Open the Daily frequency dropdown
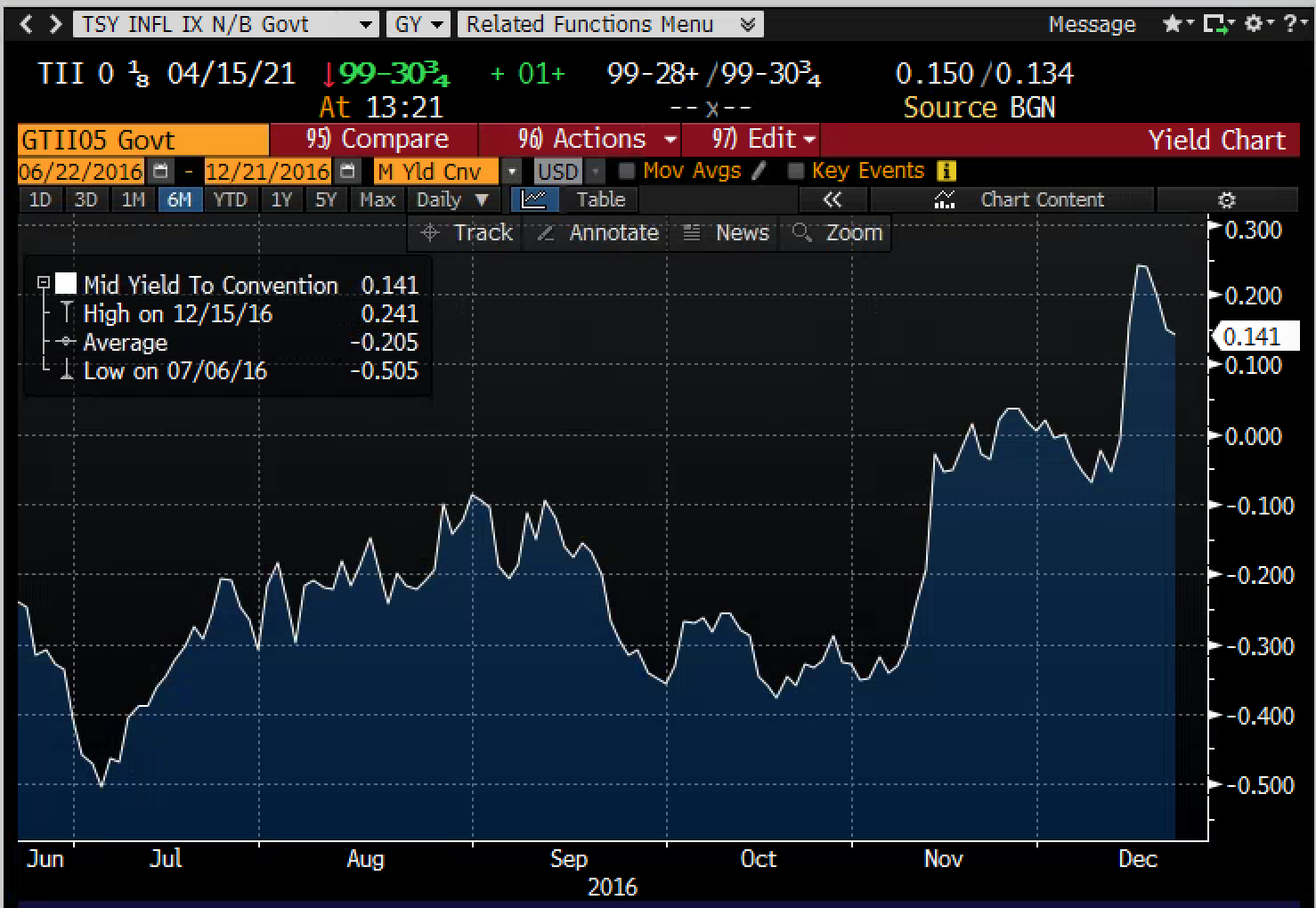The width and height of the screenshot is (1316, 908). point(453,199)
